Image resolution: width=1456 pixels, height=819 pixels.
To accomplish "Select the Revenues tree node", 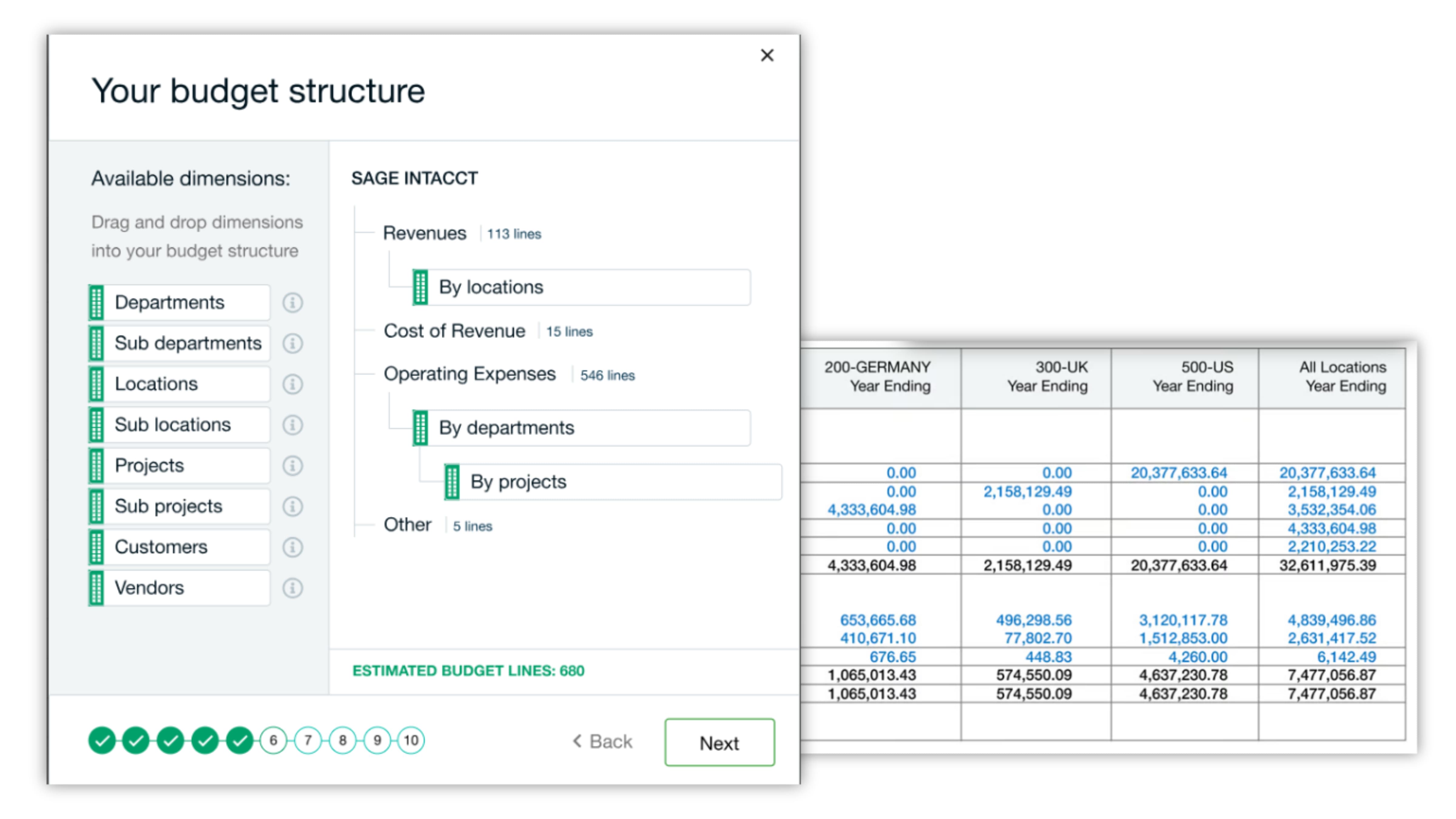I will point(424,234).
